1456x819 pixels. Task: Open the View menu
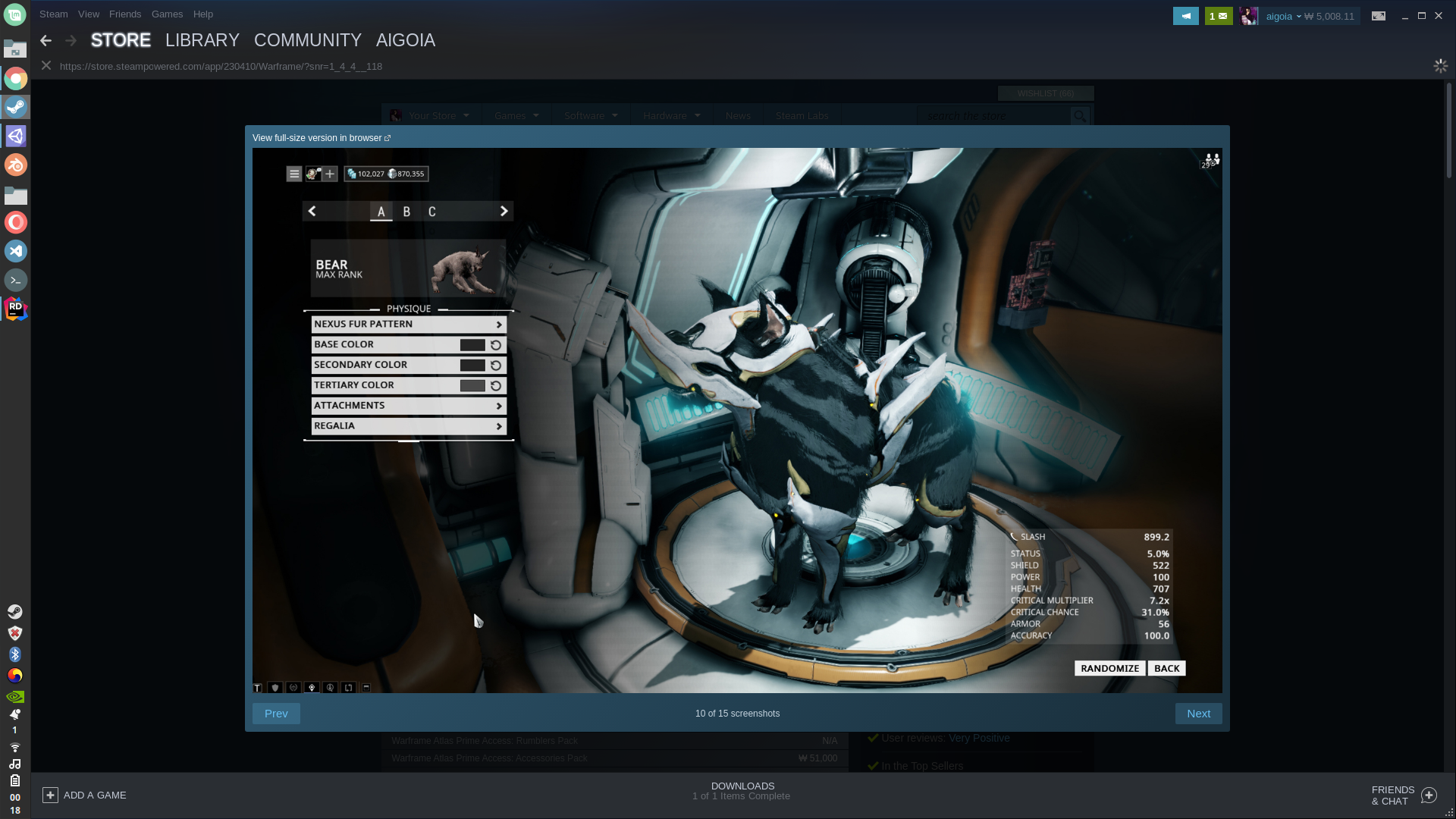(x=89, y=14)
